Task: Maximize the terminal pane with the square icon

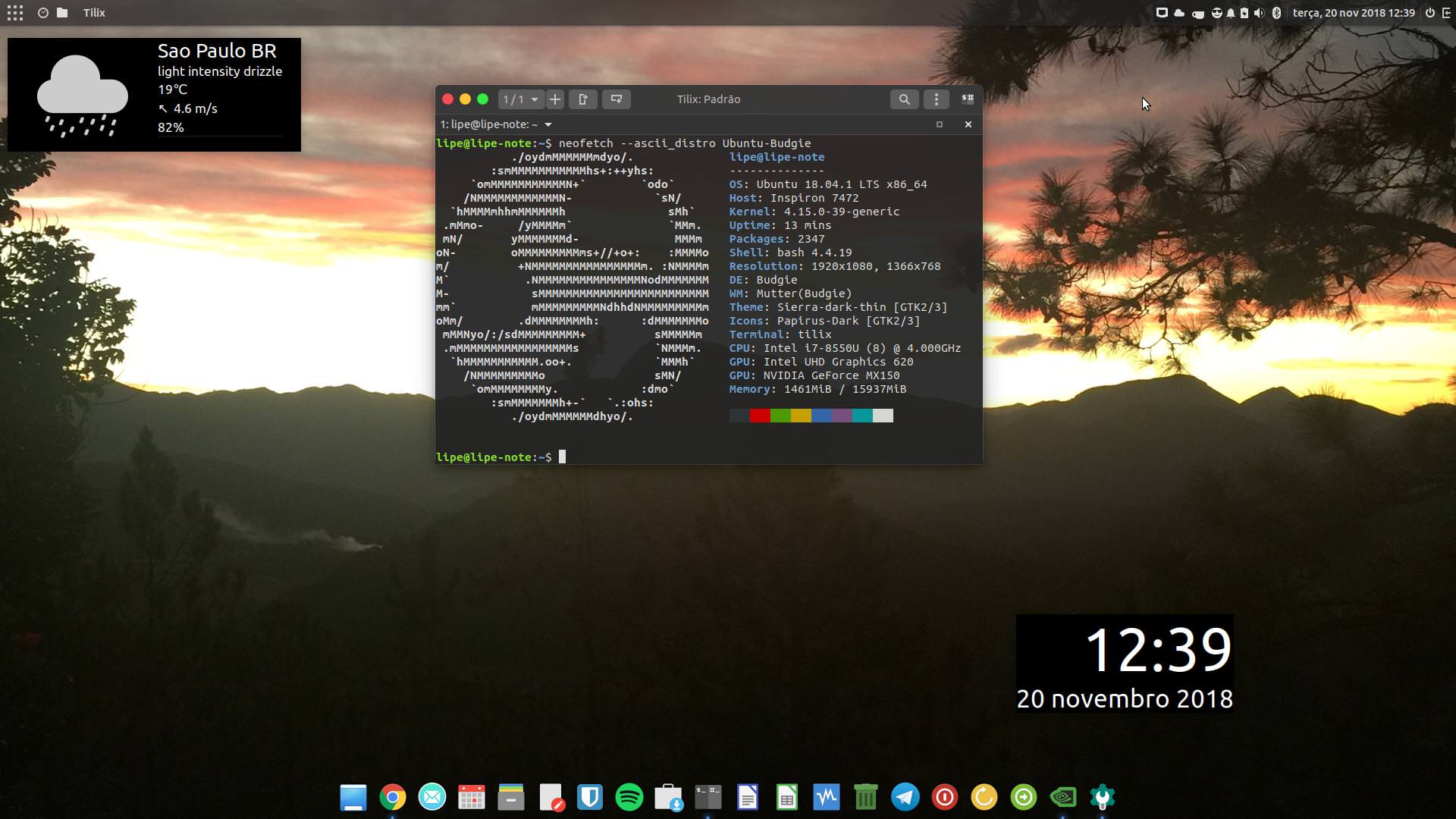Action: click(x=940, y=124)
